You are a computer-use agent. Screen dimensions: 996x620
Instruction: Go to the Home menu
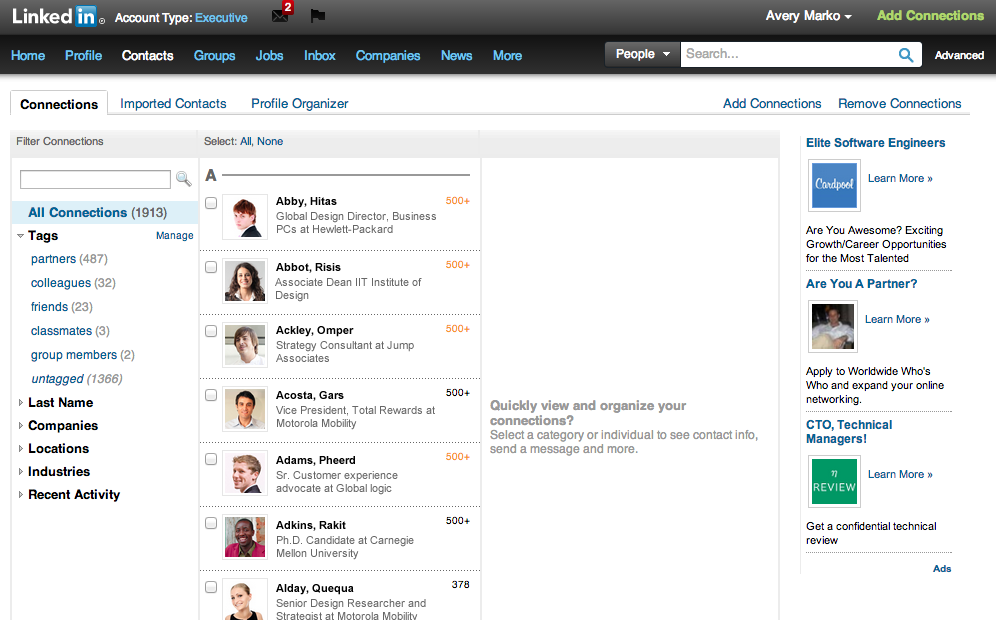(x=28, y=55)
